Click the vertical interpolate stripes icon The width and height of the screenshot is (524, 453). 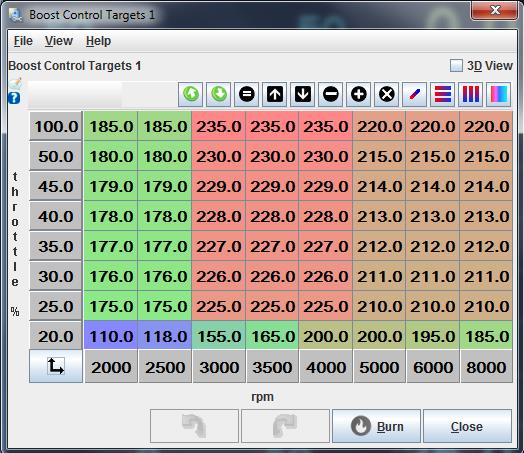[x=471, y=95]
